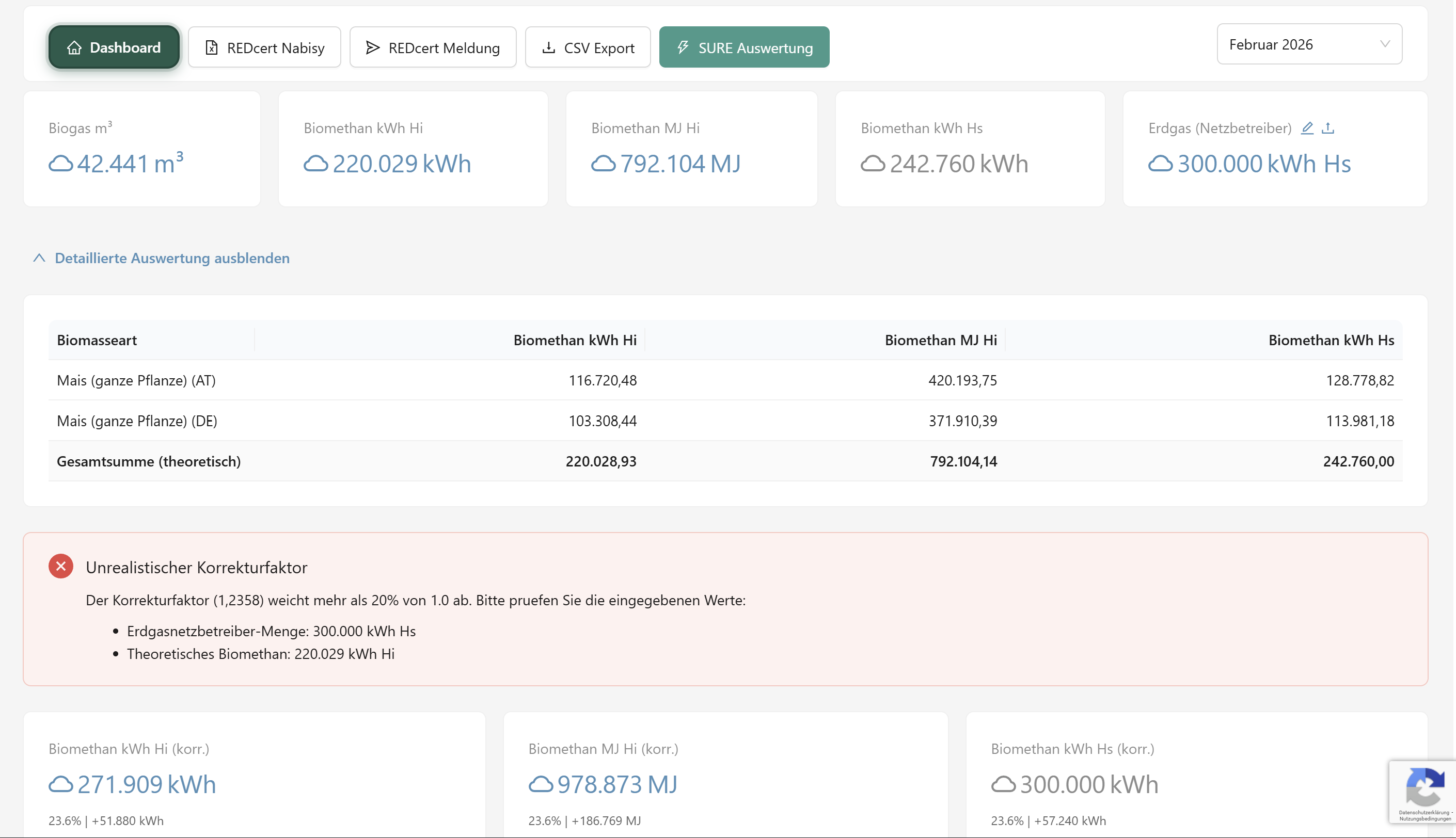The image size is (1456, 838).
Task: Open the REDcert Meldung button
Action: coord(432,47)
